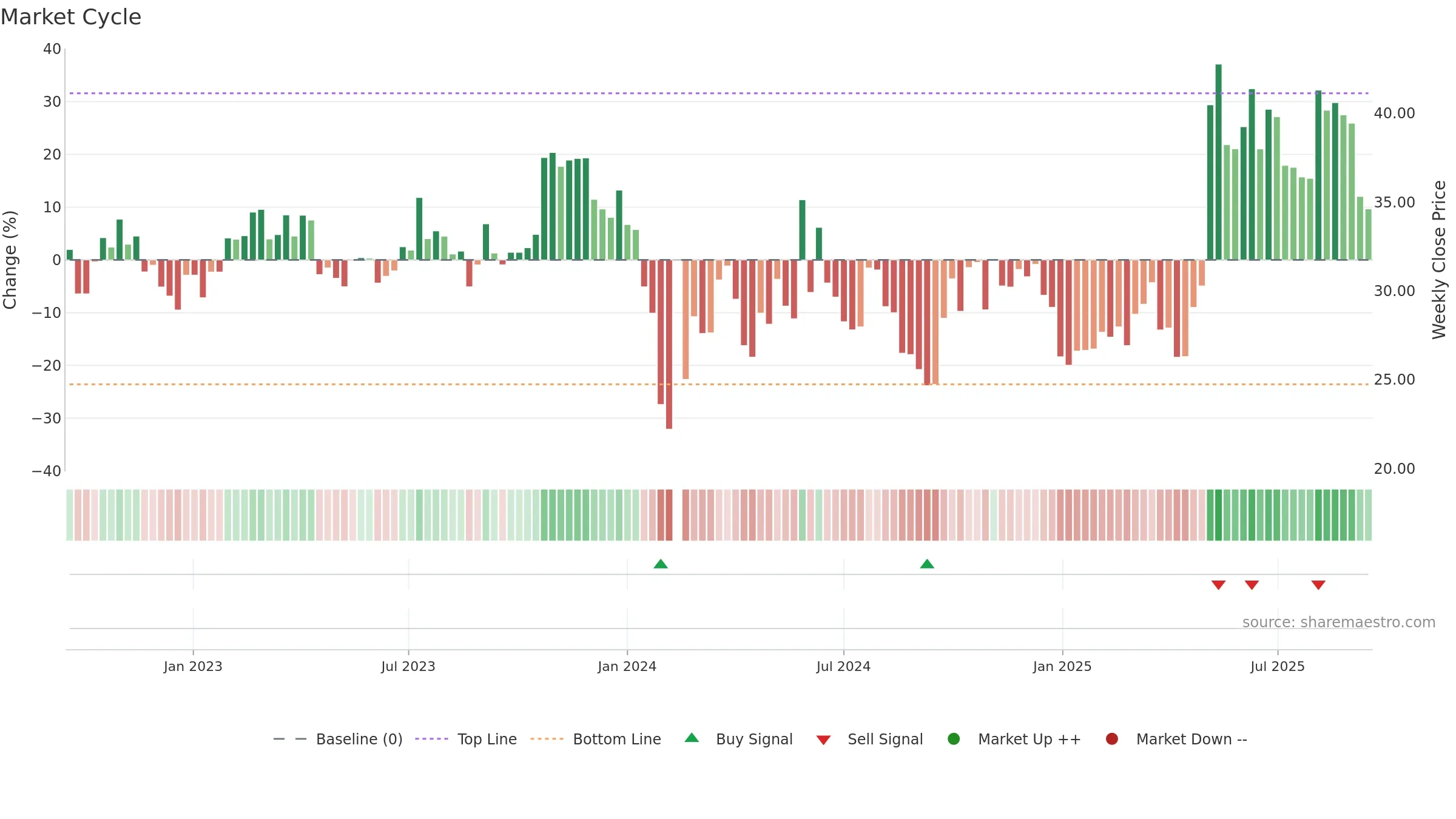Click the Jan 2023 x-axis label
The image size is (1456, 819).
[193, 667]
